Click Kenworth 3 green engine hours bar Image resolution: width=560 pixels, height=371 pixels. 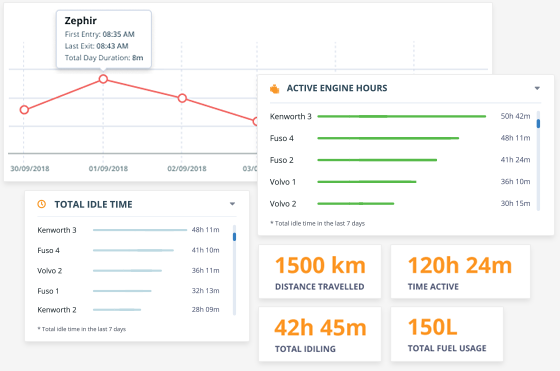pos(402,116)
